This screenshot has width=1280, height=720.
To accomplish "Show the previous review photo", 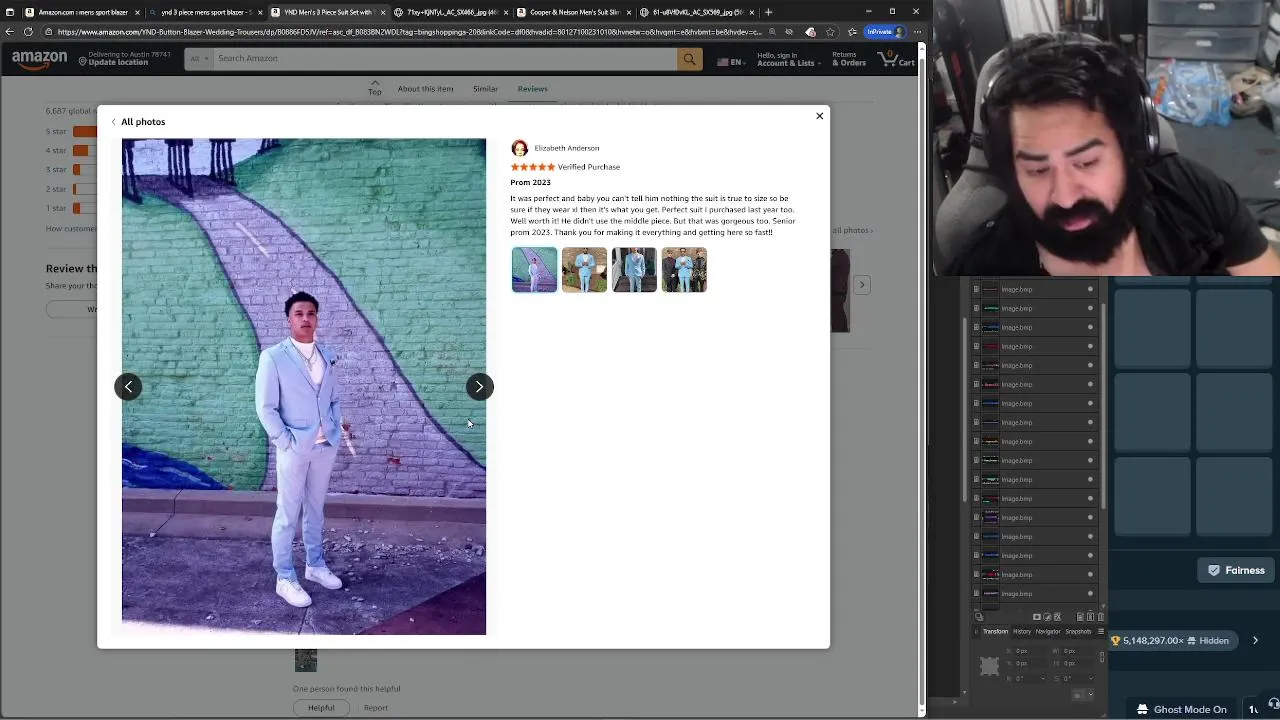I will pos(128,387).
